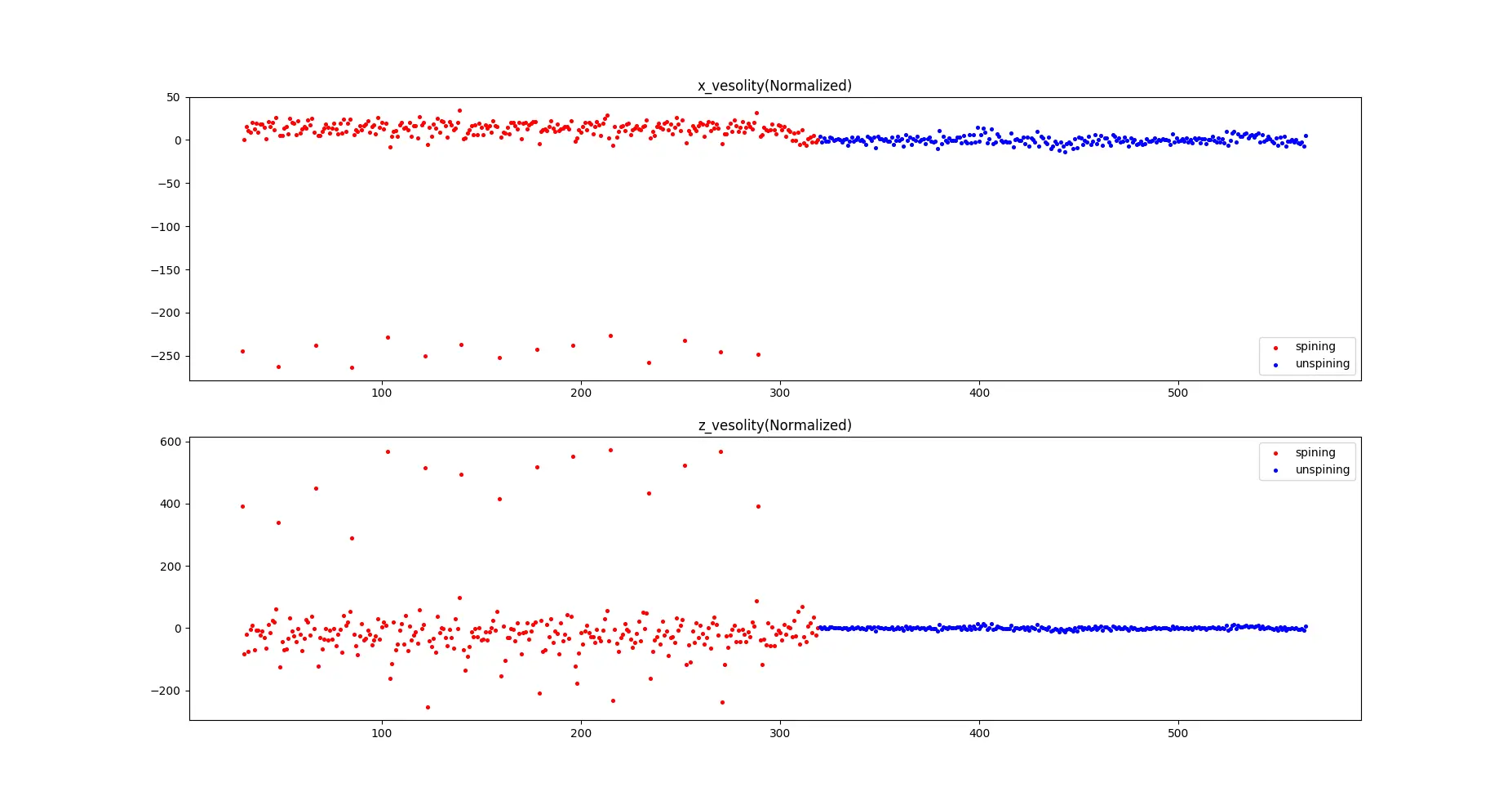Click the blue unspining marker in top legend
This screenshot has height=809, width=1512.
tap(1275, 365)
